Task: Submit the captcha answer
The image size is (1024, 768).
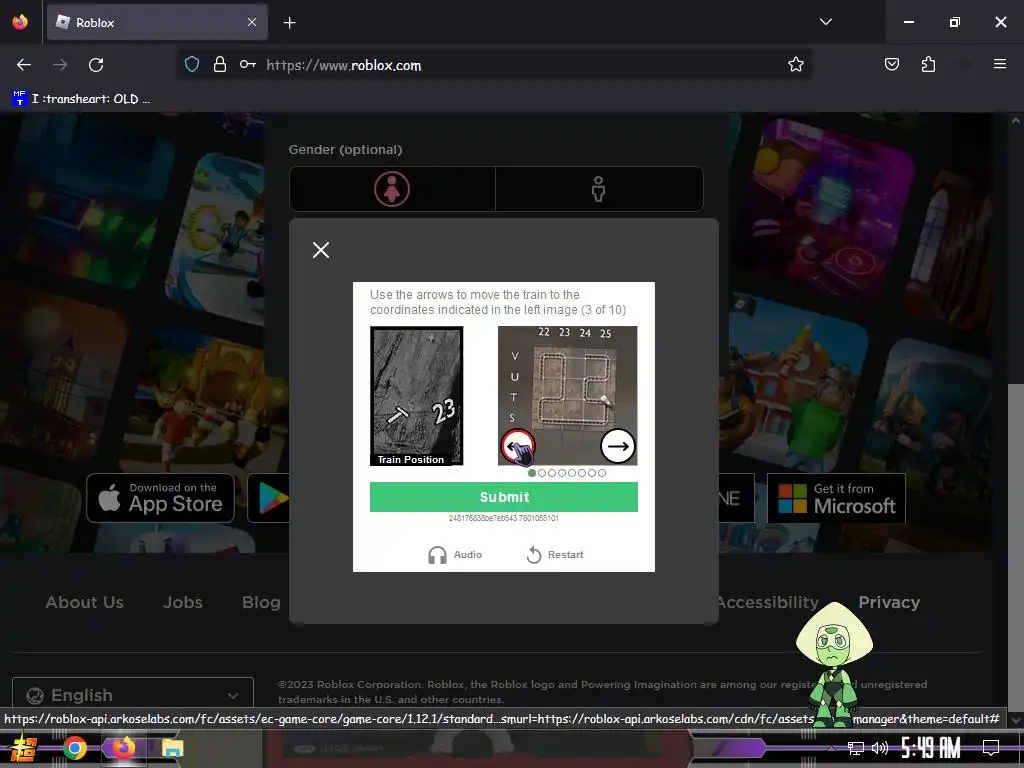Action: (x=504, y=497)
